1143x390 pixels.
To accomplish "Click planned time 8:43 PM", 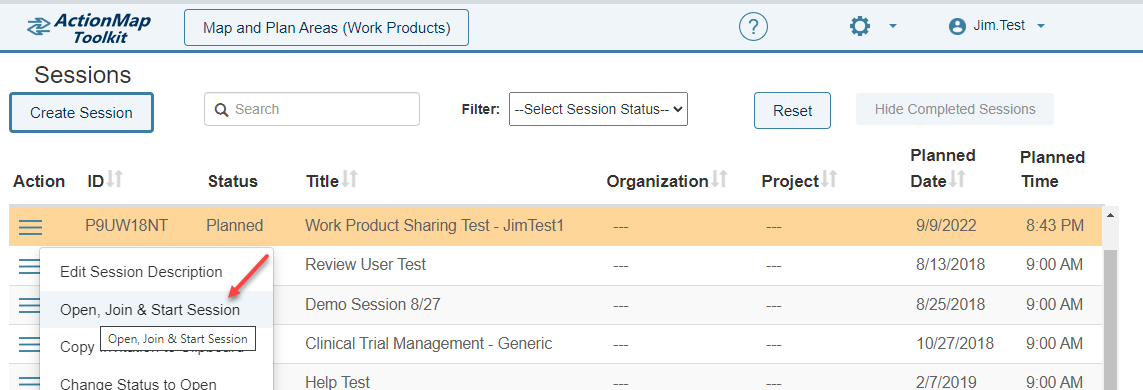I will coord(1055,226).
